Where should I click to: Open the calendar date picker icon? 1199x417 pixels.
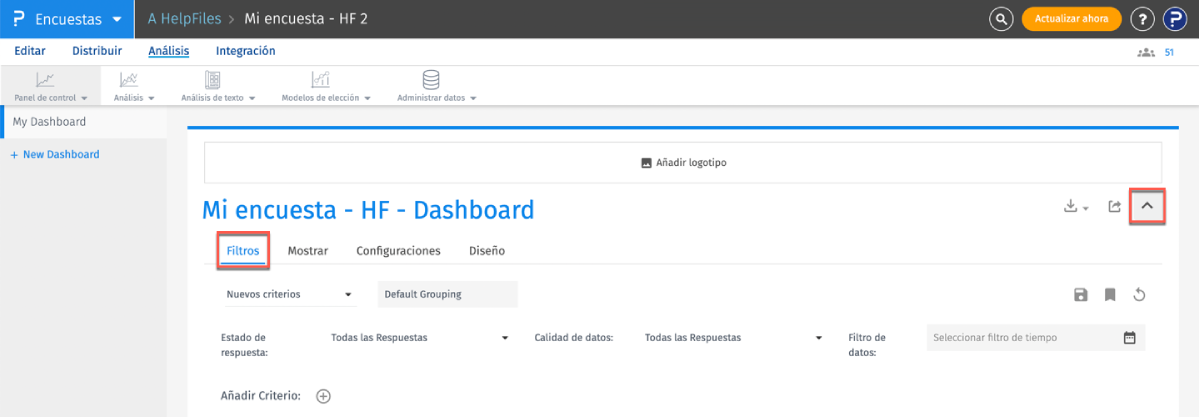(1129, 337)
